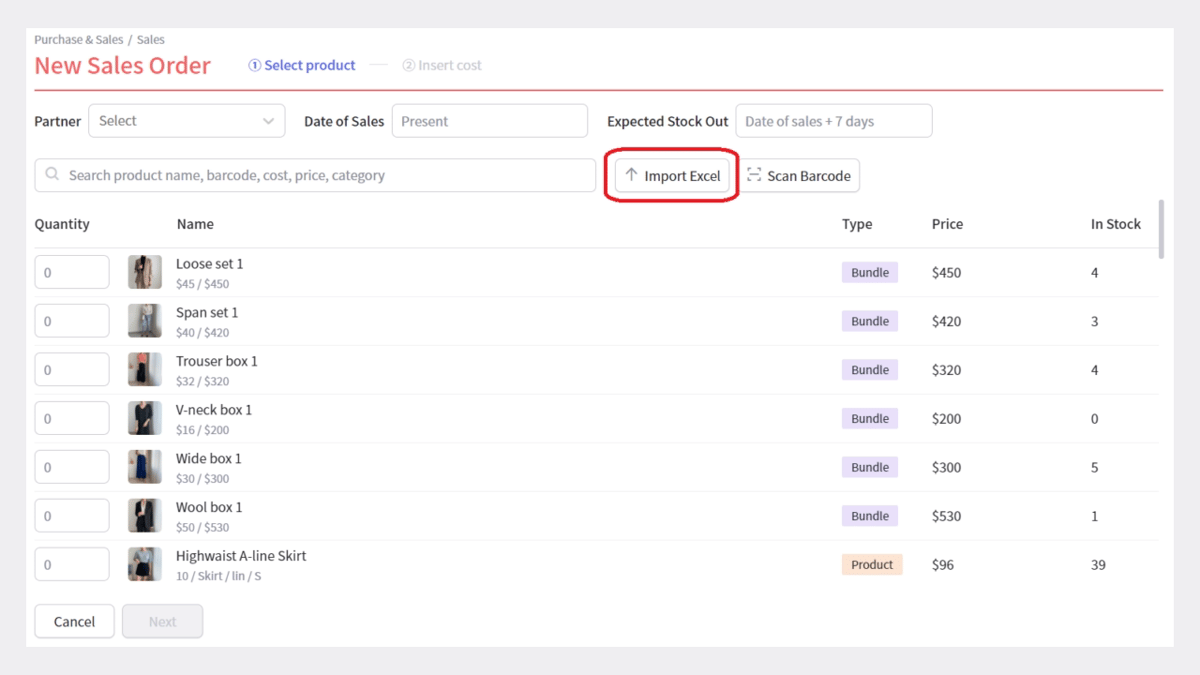Click the Highwaist A-line Skirt thumbnail
The height and width of the screenshot is (675, 1200).
tap(145, 564)
